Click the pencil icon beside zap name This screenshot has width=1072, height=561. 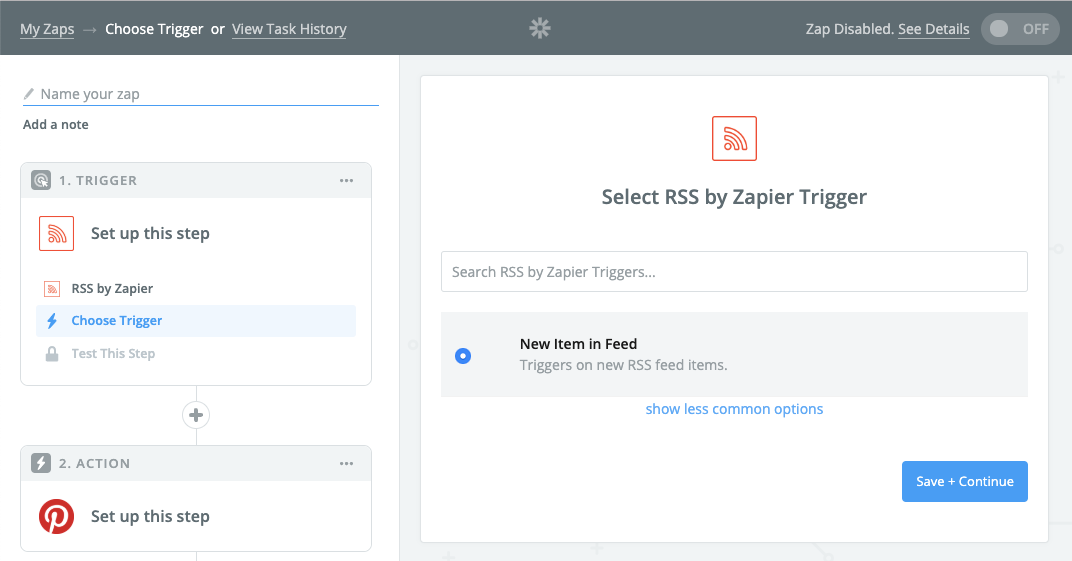pyautogui.click(x=29, y=94)
